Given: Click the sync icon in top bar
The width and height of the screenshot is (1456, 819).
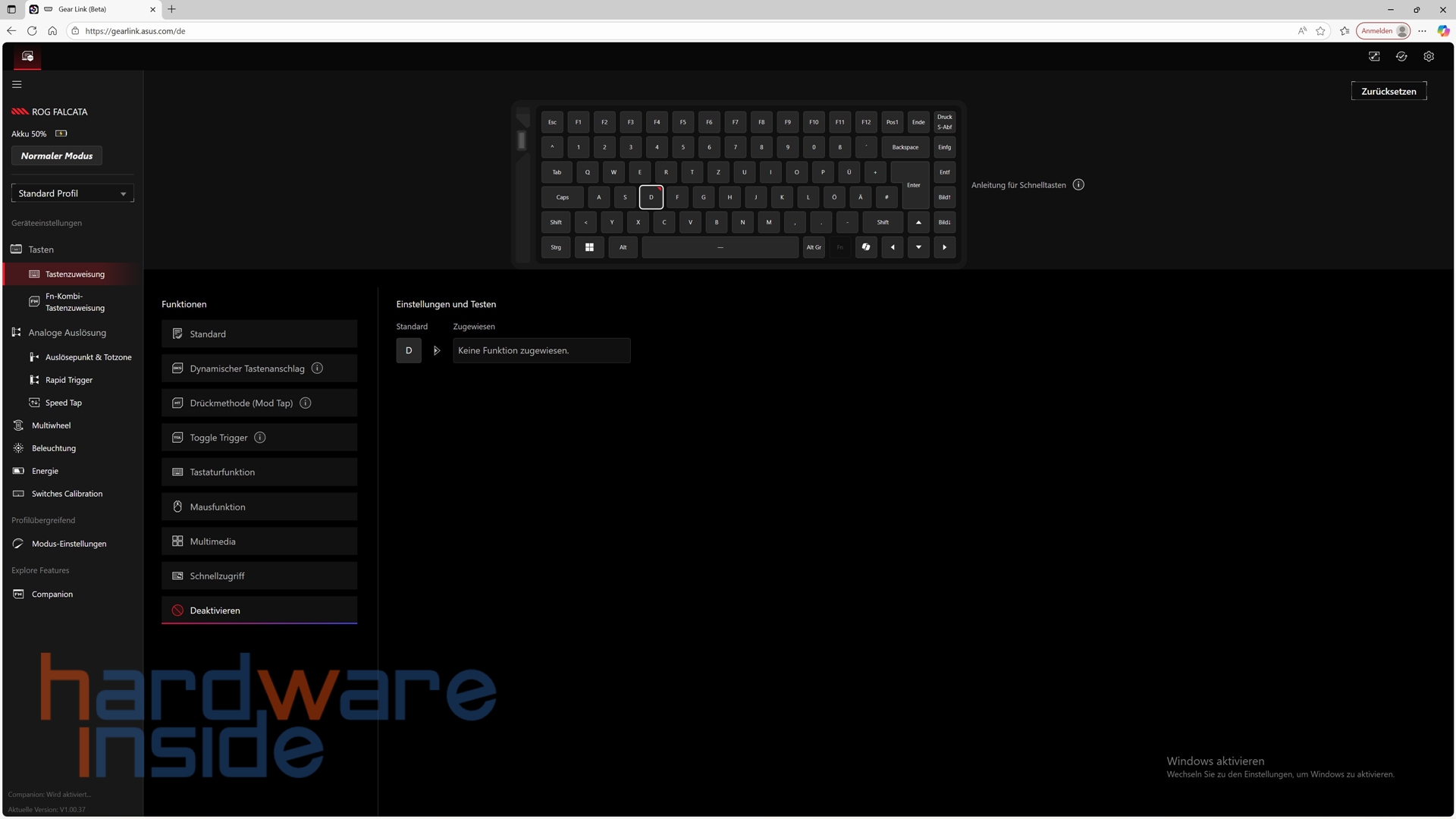Looking at the screenshot, I should pos(1401,57).
